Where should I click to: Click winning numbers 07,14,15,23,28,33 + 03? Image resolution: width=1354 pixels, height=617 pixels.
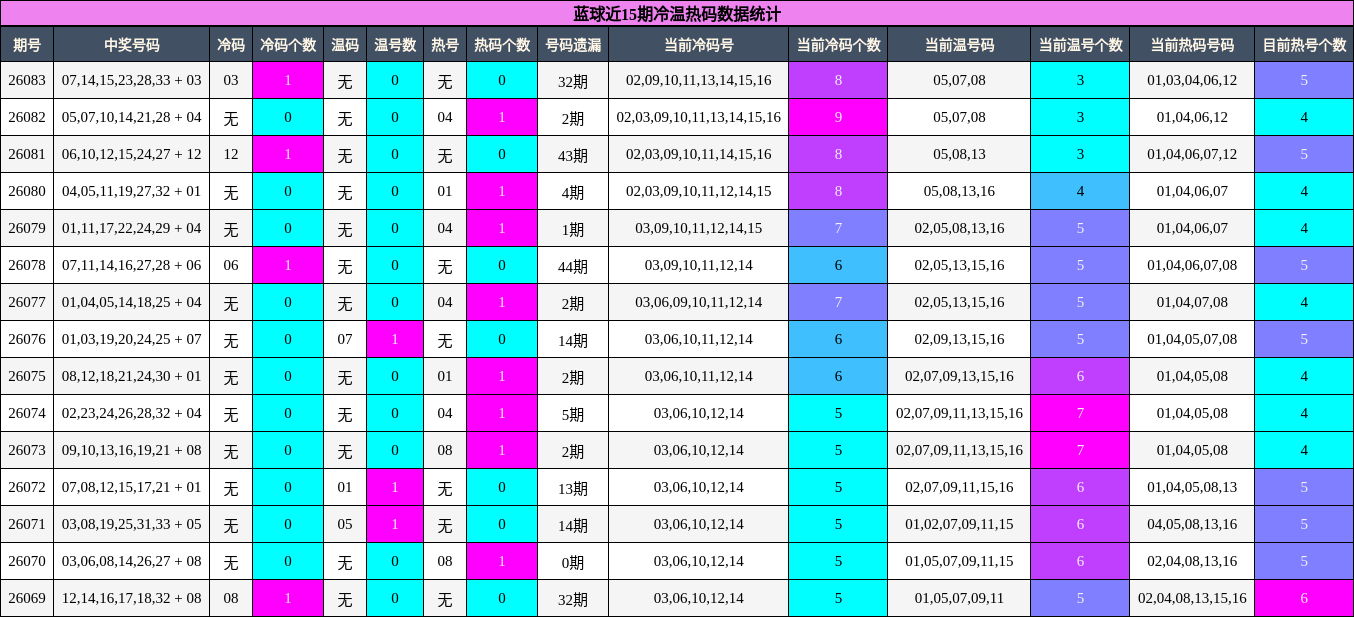coord(131,80)
